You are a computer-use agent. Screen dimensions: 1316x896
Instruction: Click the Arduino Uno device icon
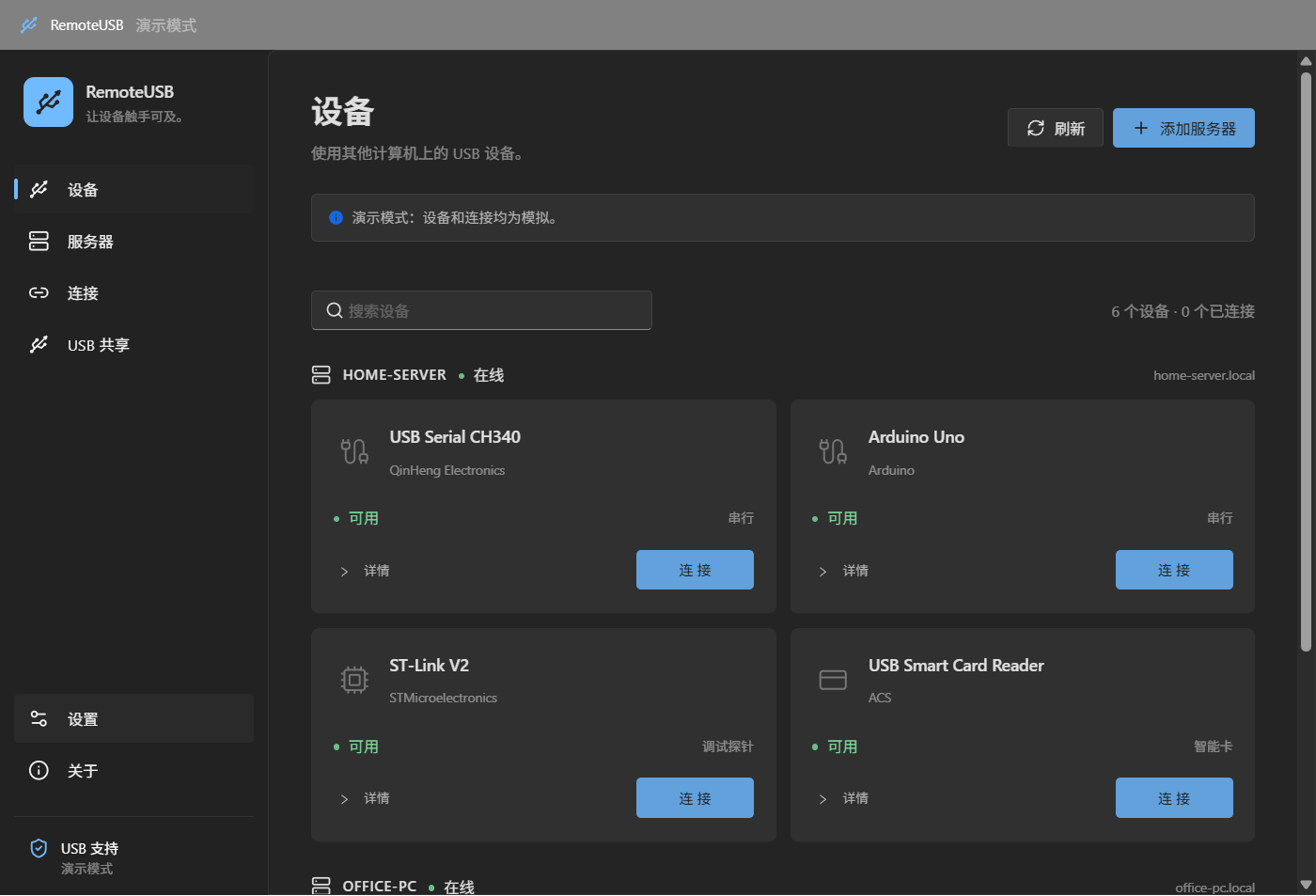[x=833, y=451]
